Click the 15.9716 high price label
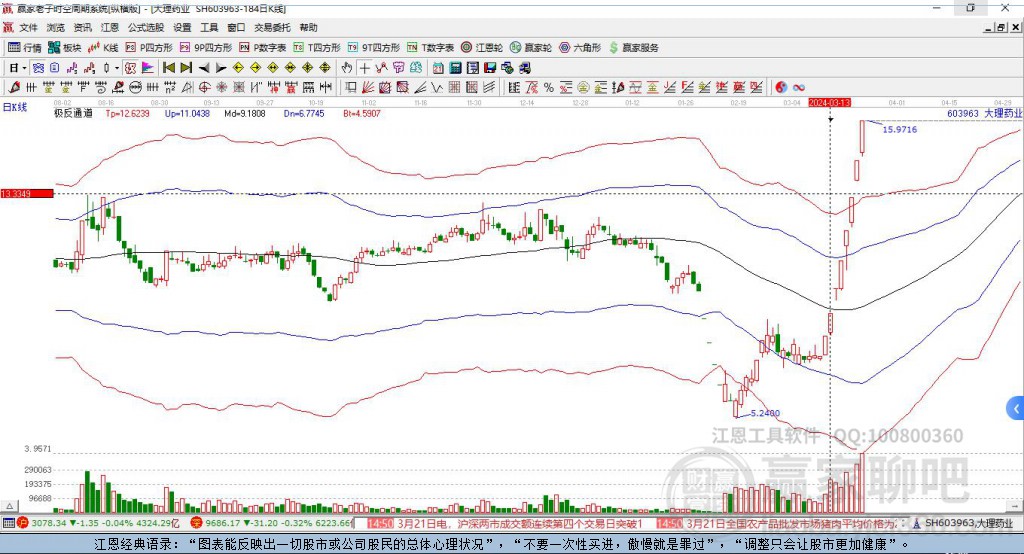The image size is (1024, 554). pyautogui.click(x=900, y=129)
